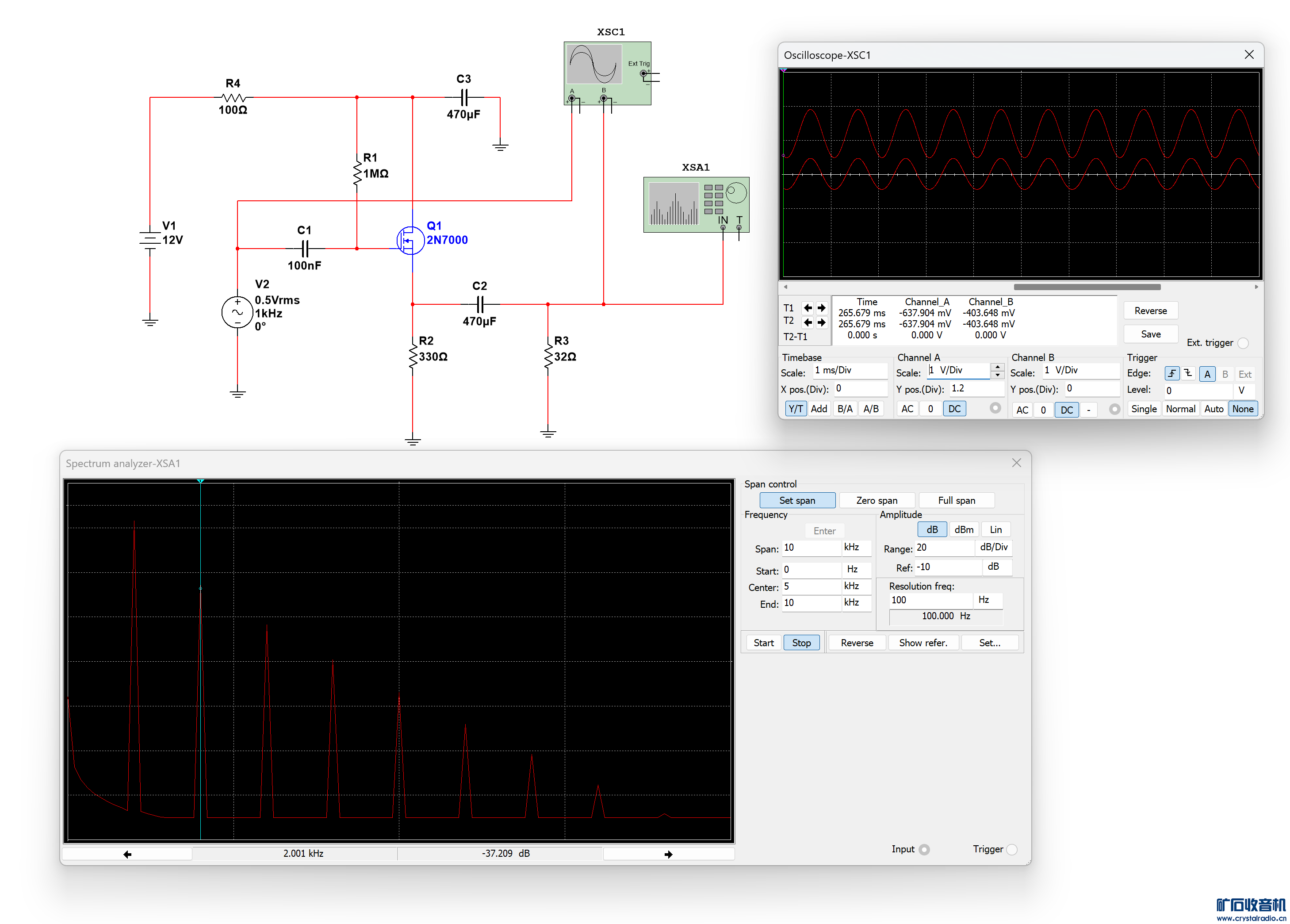Click the Range dB/Div unit field

click(994, 547)
